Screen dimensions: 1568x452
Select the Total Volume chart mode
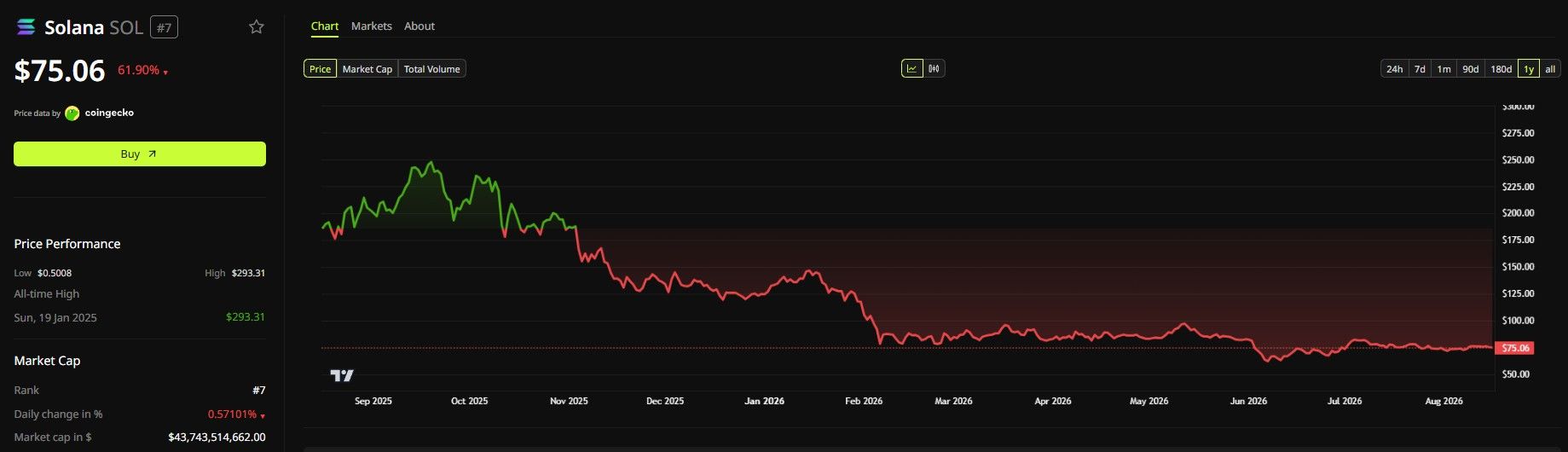432,69
